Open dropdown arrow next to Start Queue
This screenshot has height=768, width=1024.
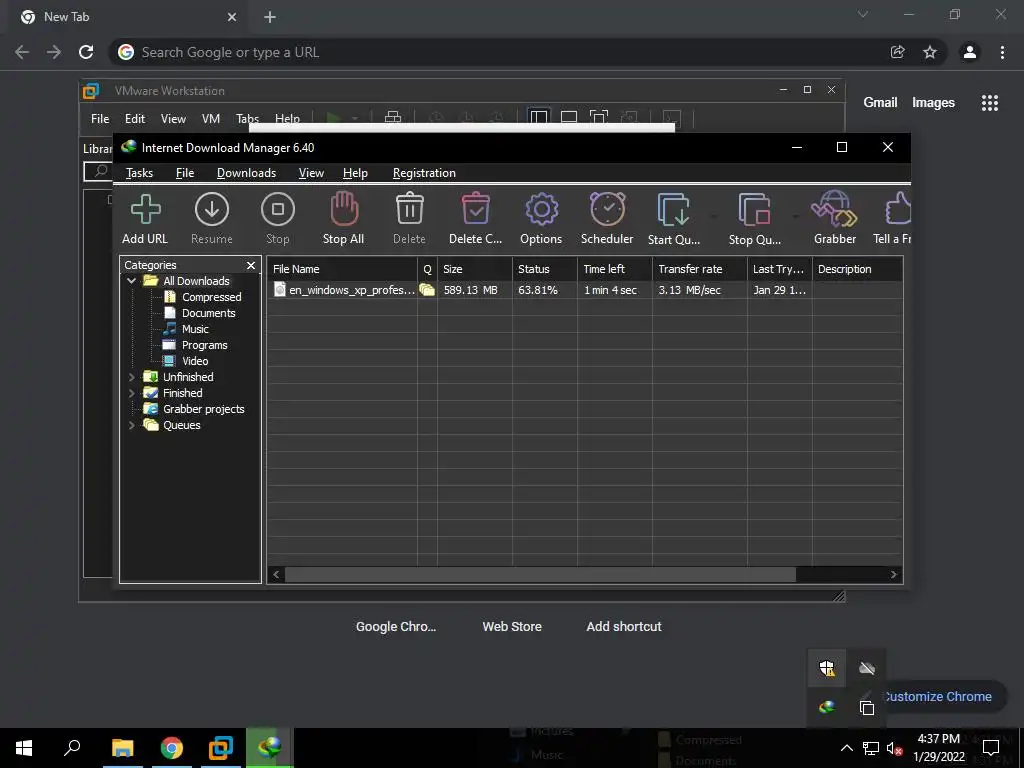[x=713, y=216]
